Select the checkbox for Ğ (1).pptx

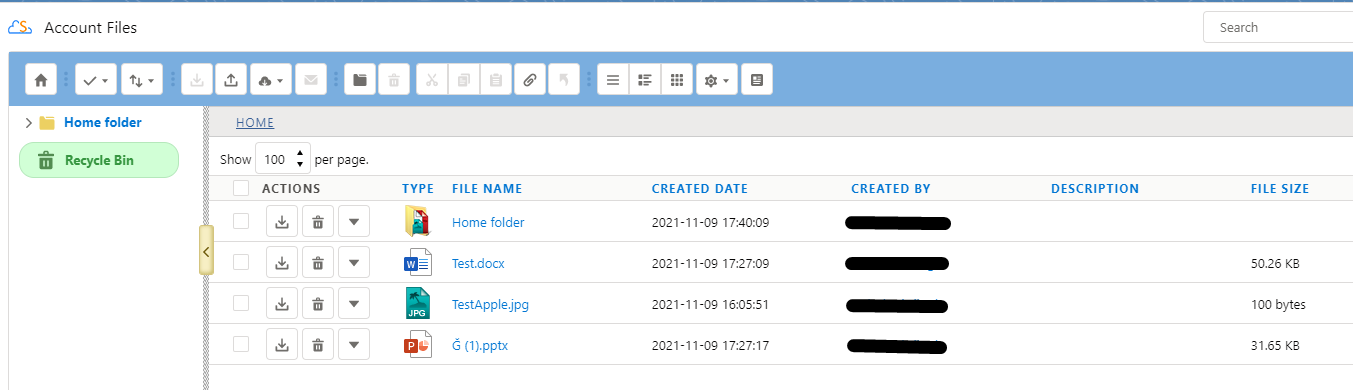click(241, 344)
